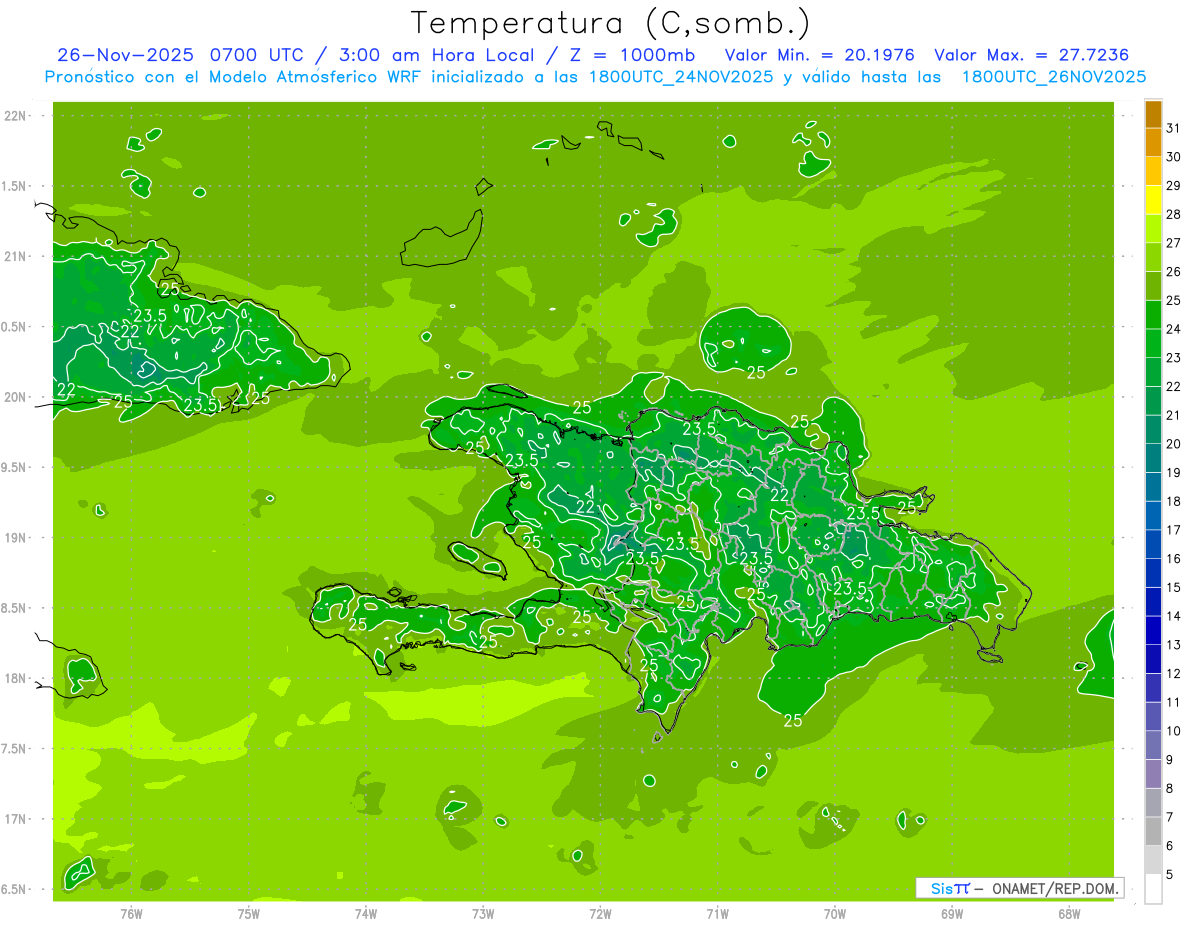Click the "Temperatura (C,somb.)" chart title

pyautogui.click(x=611, y=23)
